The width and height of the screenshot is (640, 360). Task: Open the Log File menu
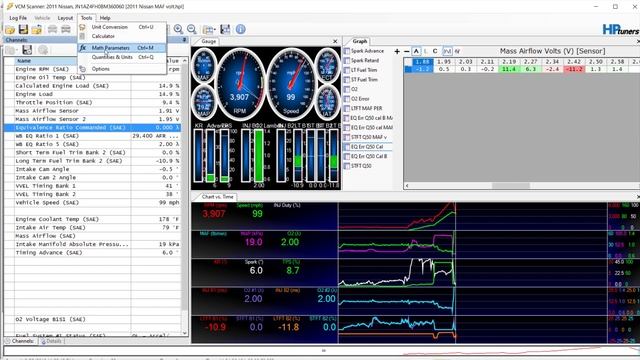18,18
